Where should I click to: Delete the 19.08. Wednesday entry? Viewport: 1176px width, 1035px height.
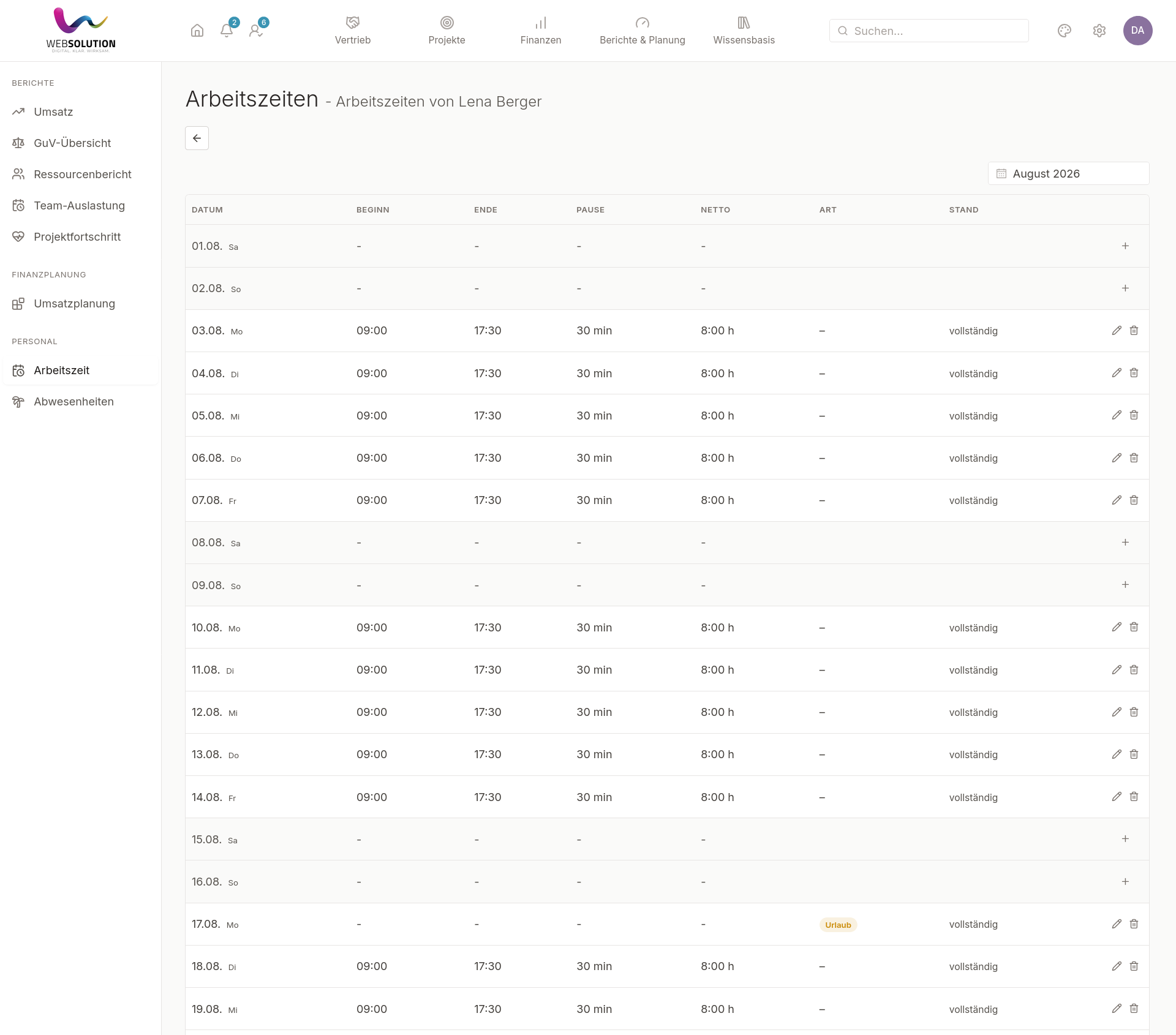[x=1134, y=1009]
